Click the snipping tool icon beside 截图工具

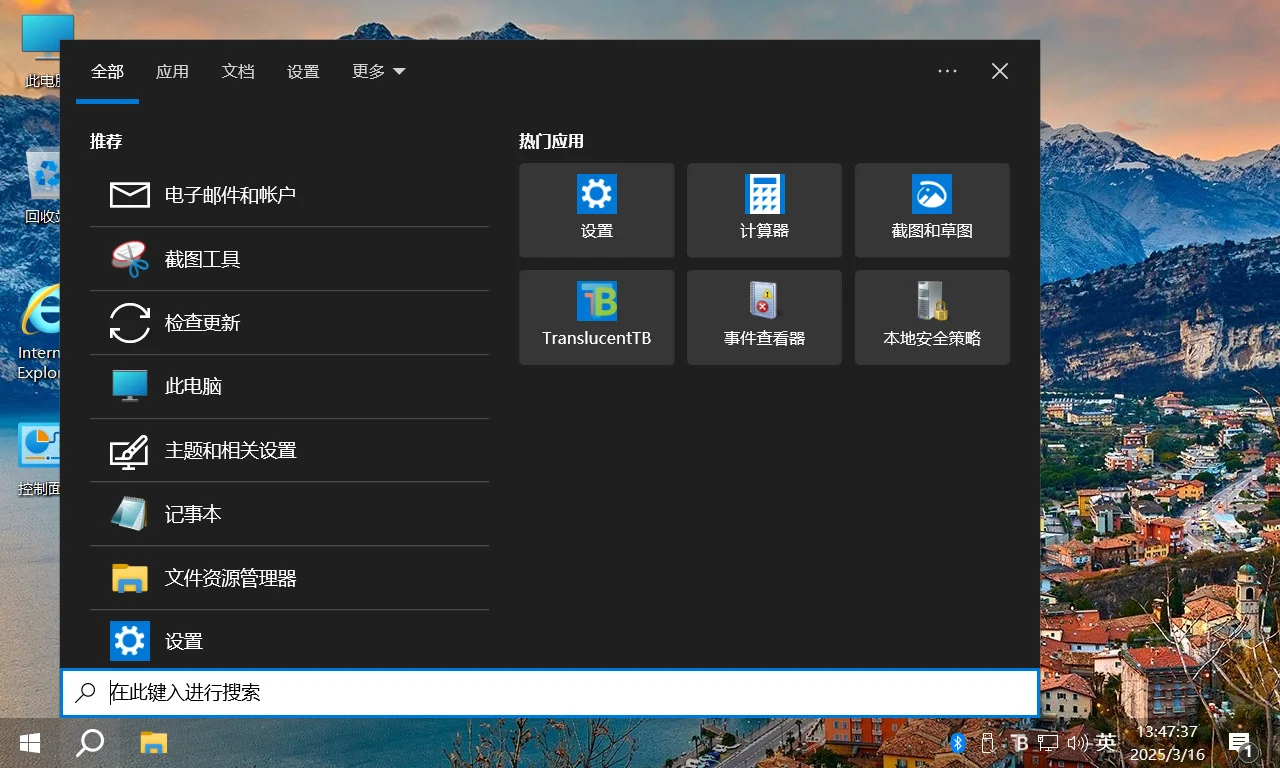click(x=129, y=258)
